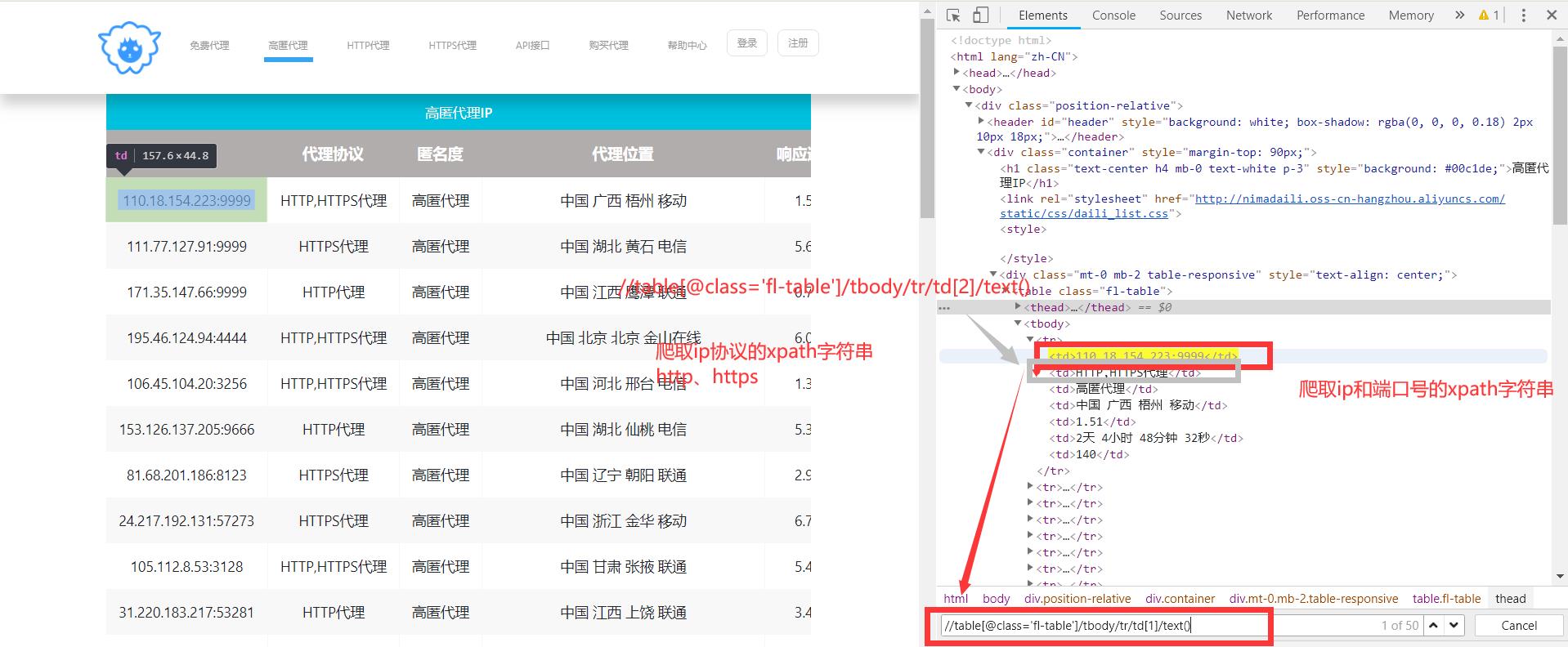Open the 帮助中心 nav item
The height and width of the screenshot is (647, 1568).
[x=687, y=46]
